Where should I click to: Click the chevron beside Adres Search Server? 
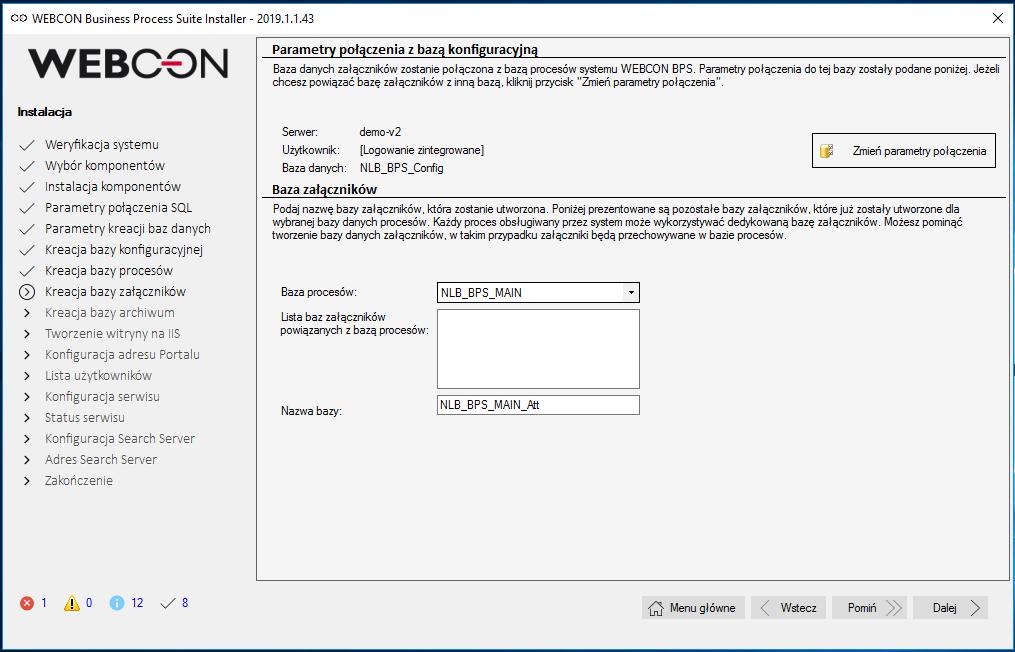point(27,460)
